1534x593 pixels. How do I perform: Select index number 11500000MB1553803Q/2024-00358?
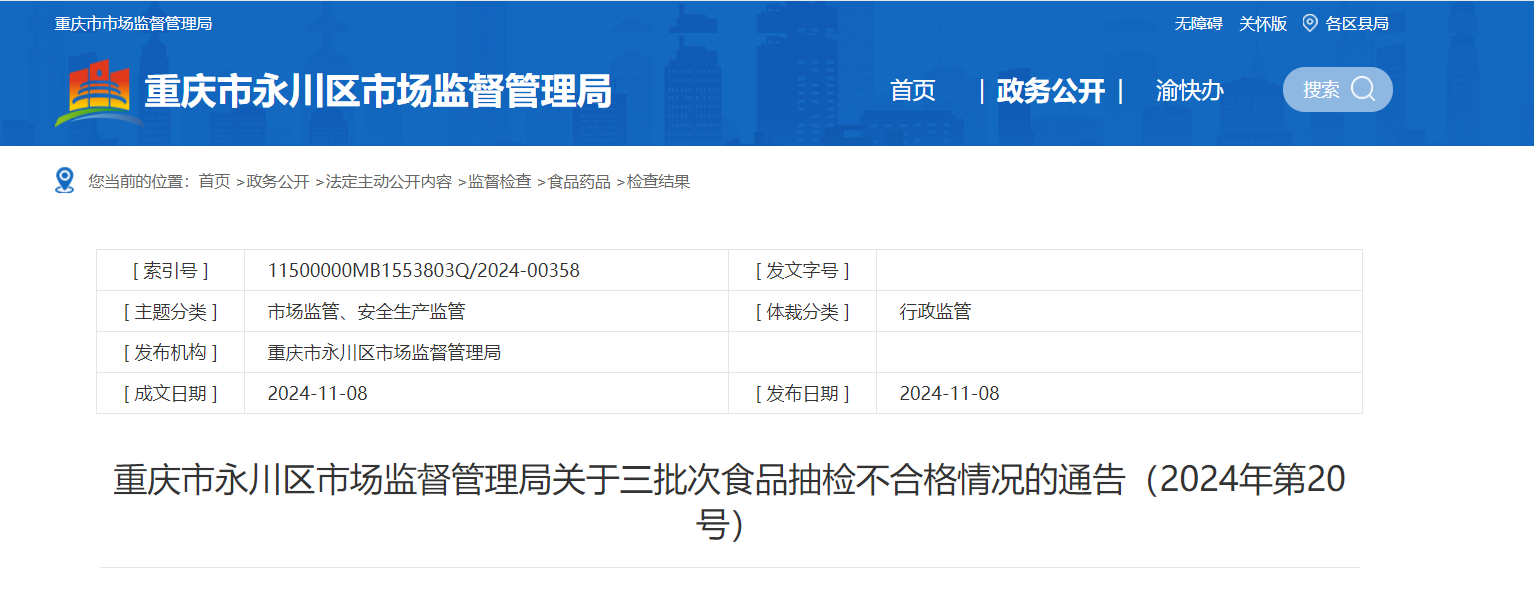pyautogui.click(x=424, y=270)
